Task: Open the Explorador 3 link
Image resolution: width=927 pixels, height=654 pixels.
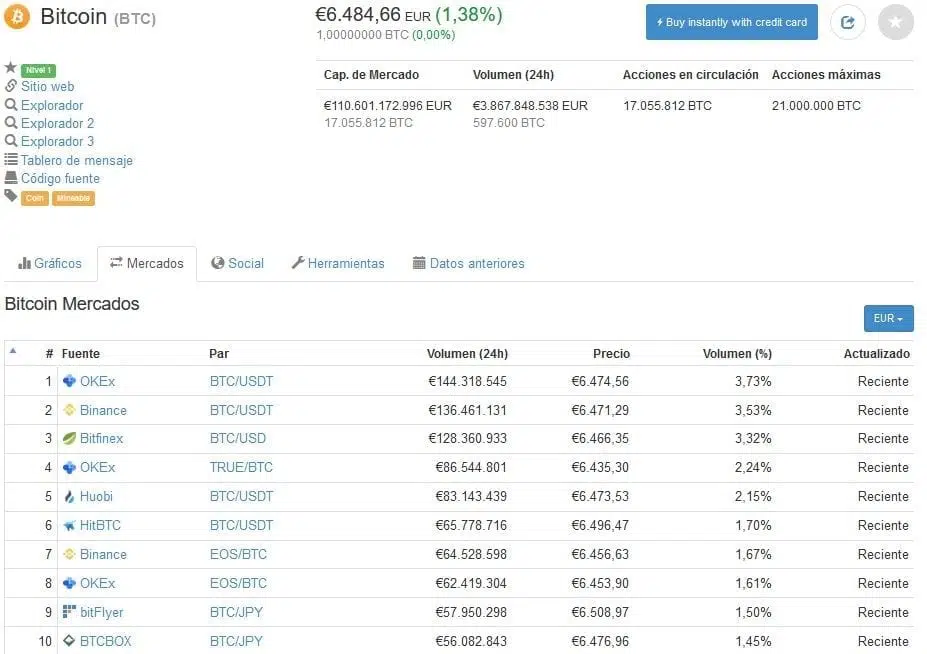Action: (x=57, y=141)
